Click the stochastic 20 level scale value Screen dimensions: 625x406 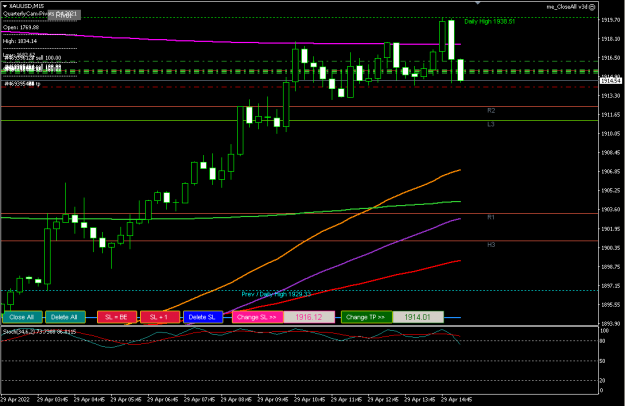602,381
